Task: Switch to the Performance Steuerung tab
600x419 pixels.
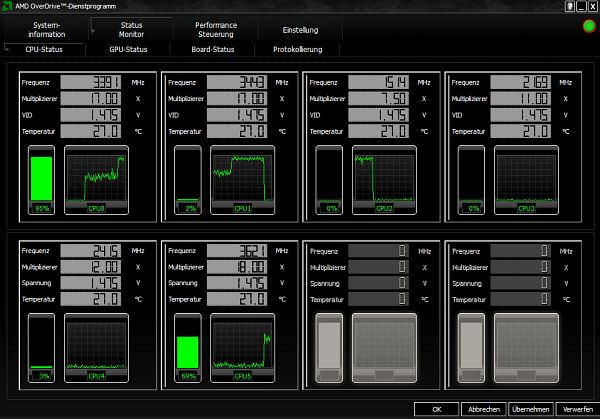Action: tap(215, 28)
